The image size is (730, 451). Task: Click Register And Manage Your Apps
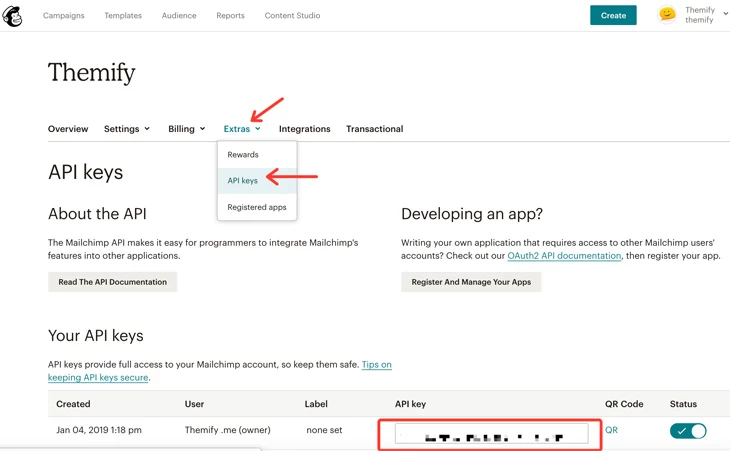coord(471,282)
